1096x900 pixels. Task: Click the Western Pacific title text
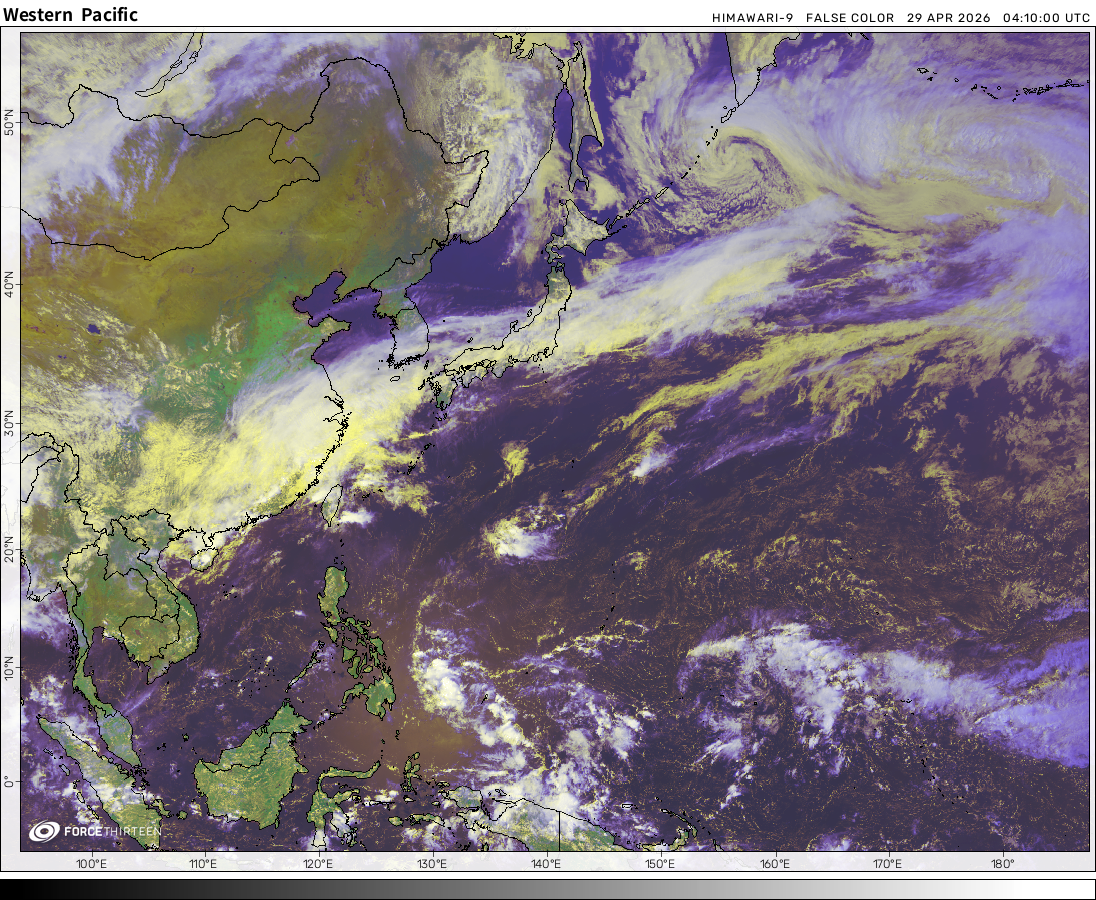tap(71, 15)
